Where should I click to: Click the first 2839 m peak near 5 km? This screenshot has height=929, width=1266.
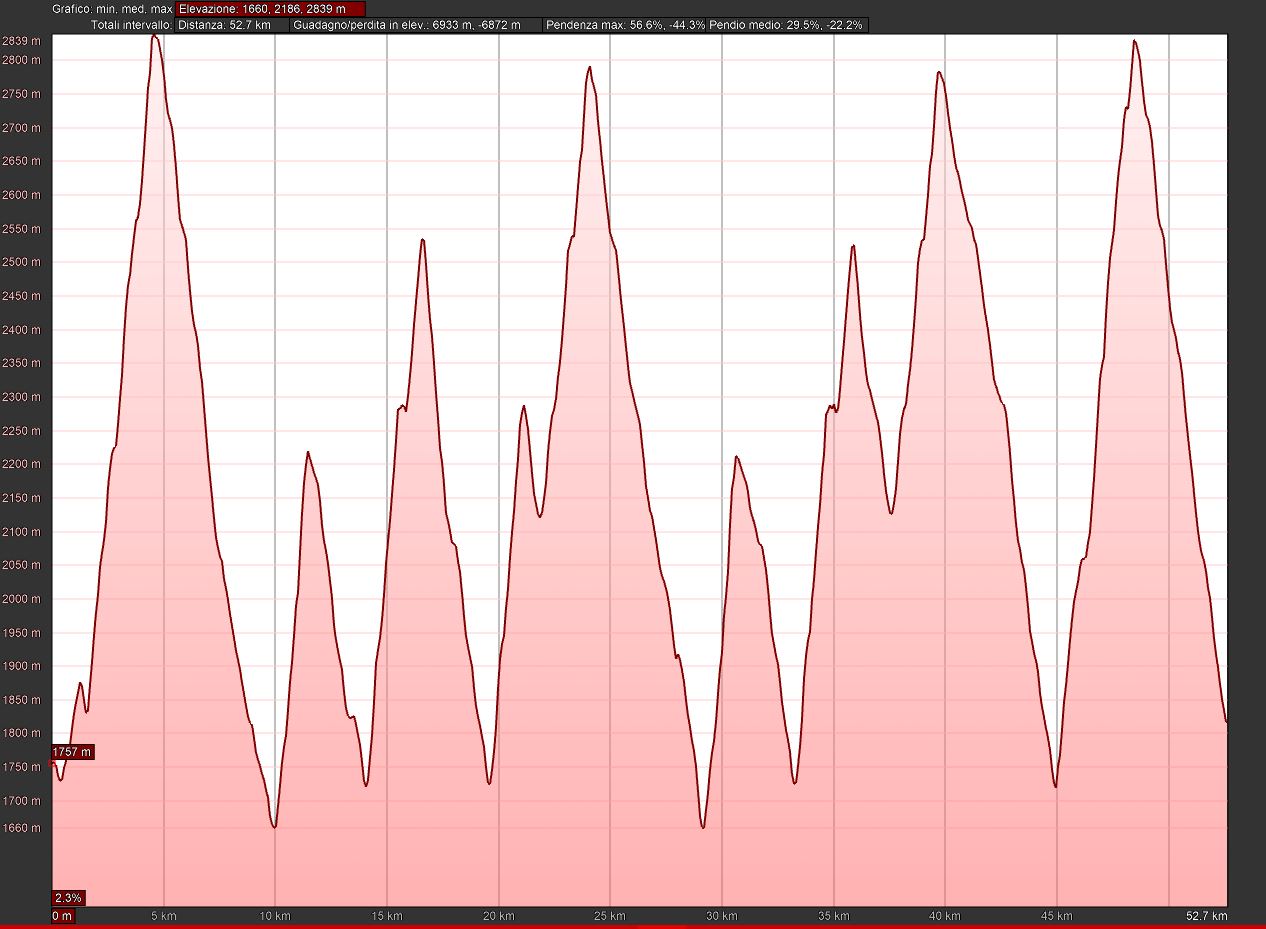[x=154, y=37]
